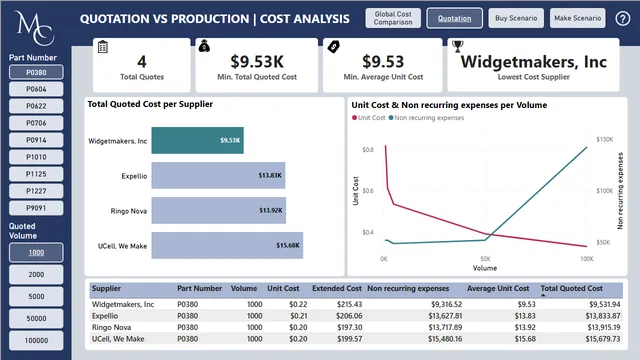Sort table by Extended Cost header
This screenshot has width=640, height=360.
coord(337,289)
